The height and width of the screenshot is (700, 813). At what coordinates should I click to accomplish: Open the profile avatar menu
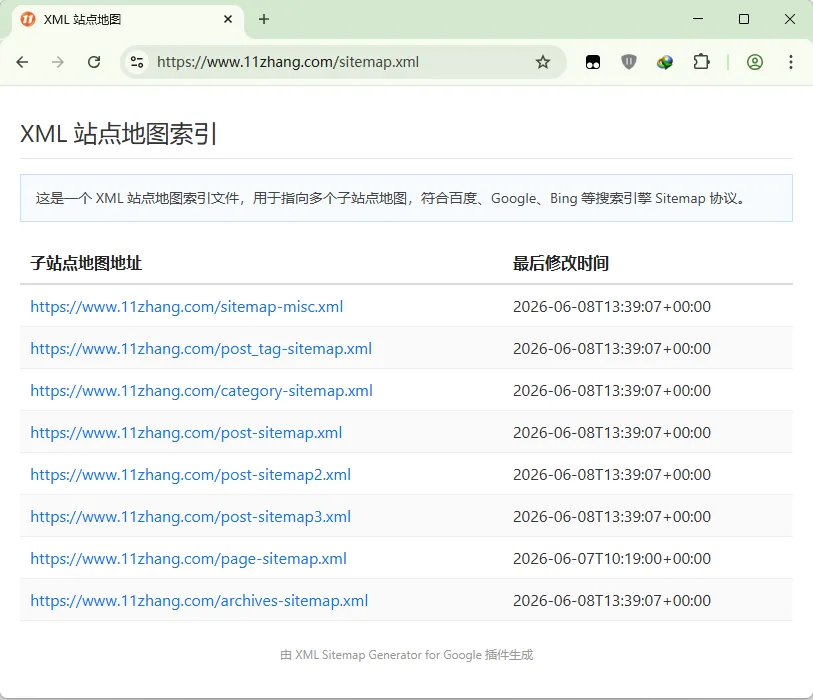(x=754, y=62)
